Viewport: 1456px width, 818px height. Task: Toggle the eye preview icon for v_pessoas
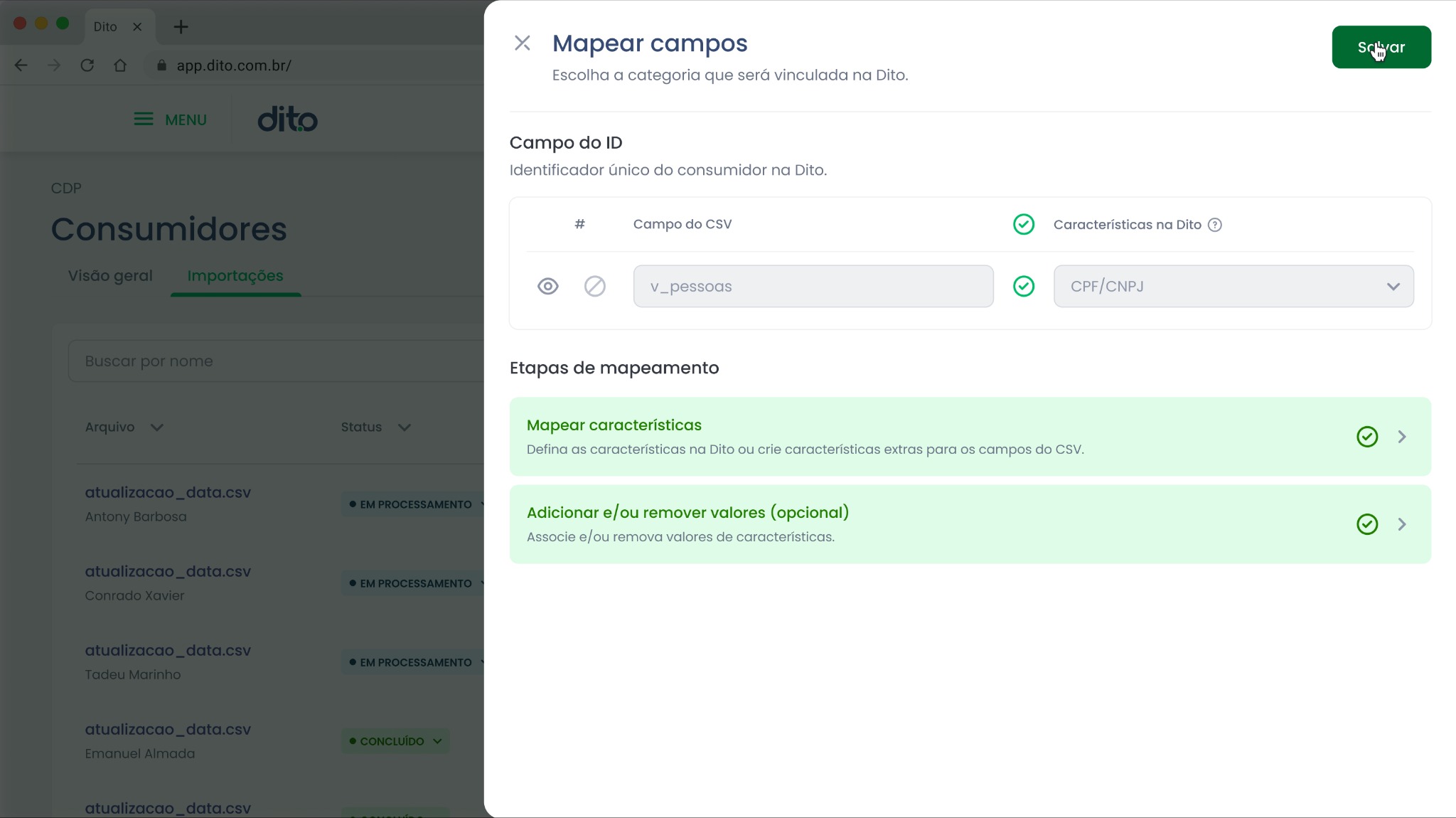547,287
